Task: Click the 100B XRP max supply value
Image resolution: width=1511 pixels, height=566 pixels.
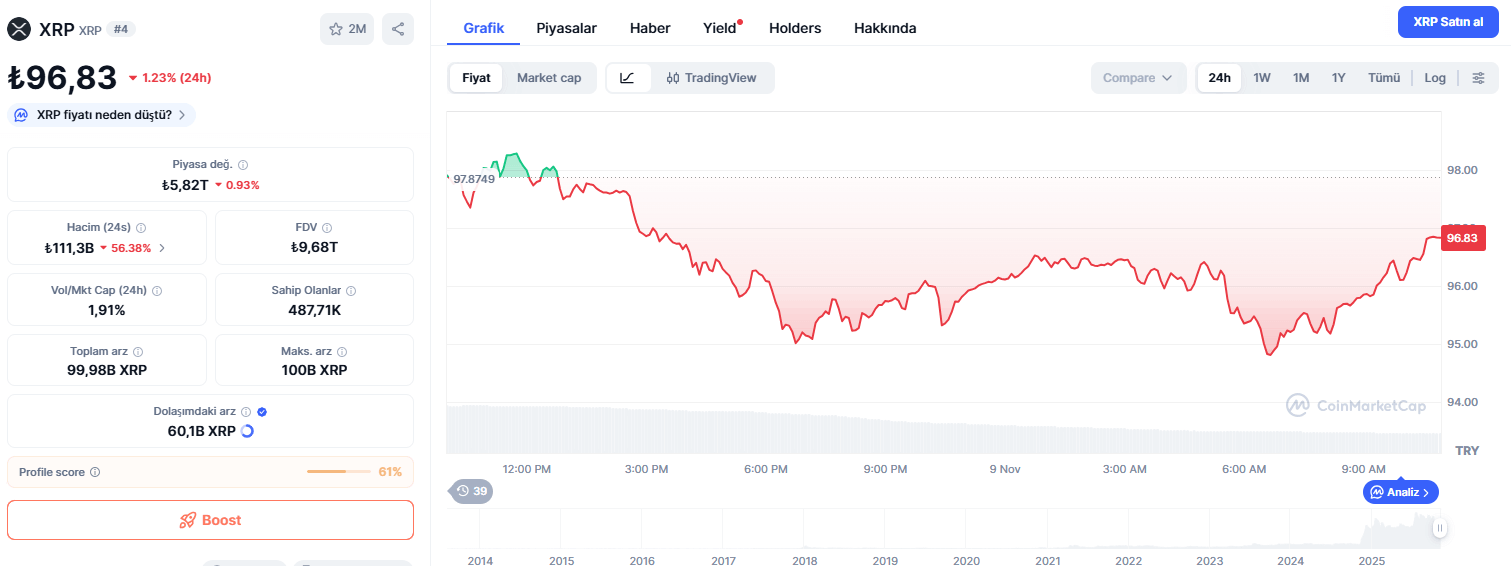Action: [x=314, y=370]
